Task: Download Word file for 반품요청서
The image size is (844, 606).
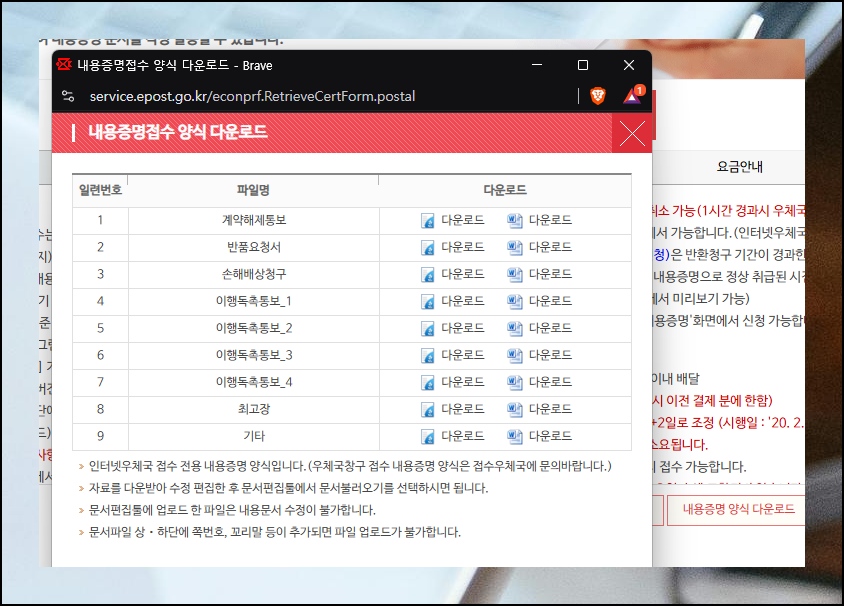Action: point(539,248)
